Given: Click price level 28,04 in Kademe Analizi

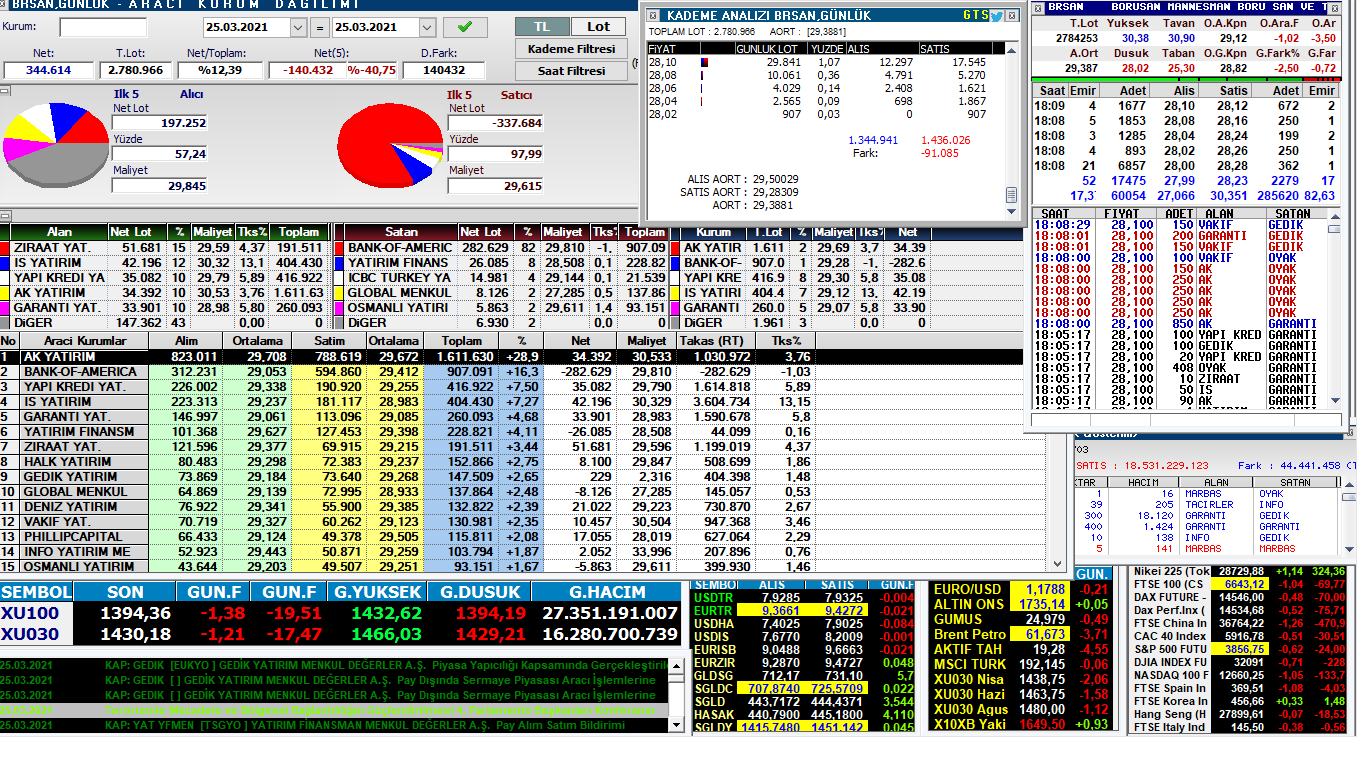Looking at the screenshot, I should (x=662, y=101).
